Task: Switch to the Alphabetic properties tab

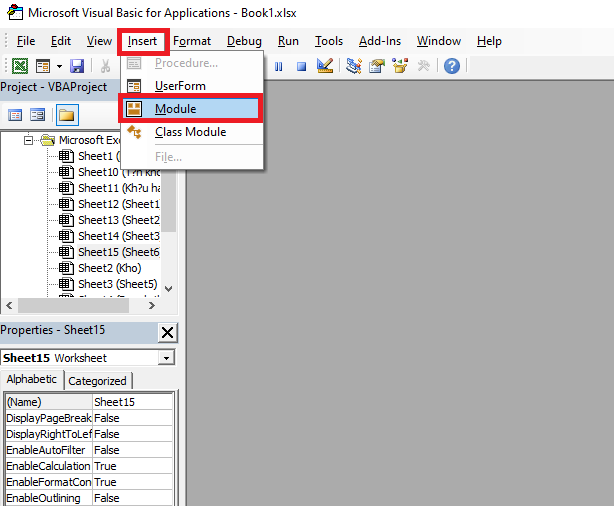Action: (x=32, y=379)
